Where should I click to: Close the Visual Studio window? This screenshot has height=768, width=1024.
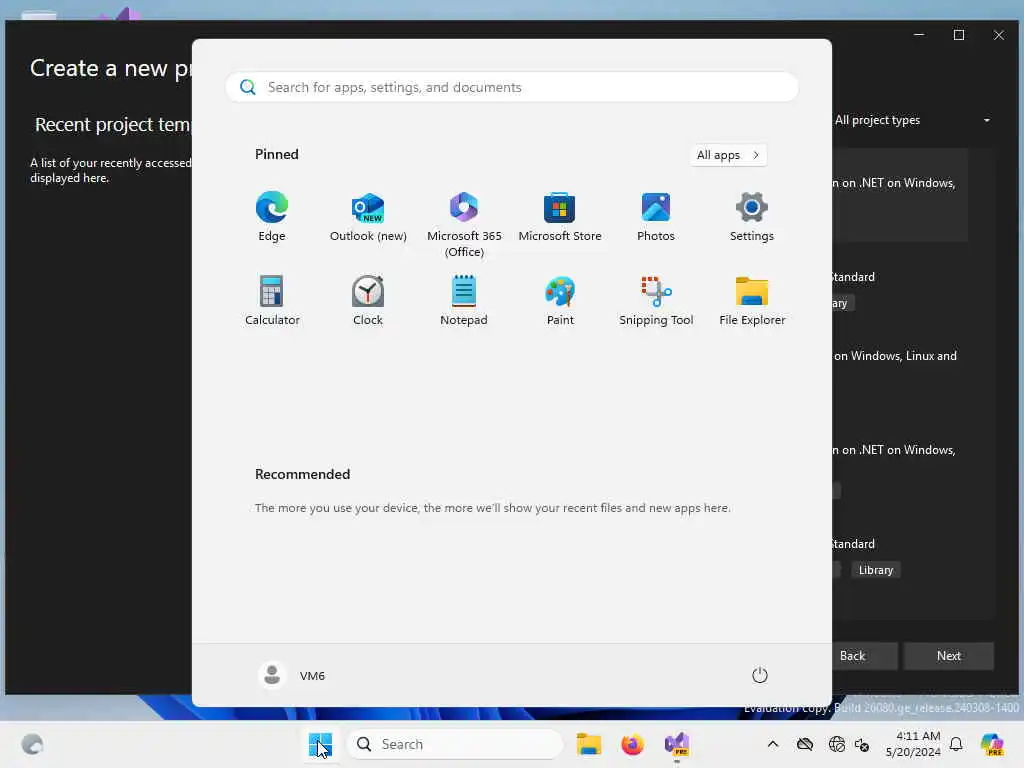coord(999,35)
